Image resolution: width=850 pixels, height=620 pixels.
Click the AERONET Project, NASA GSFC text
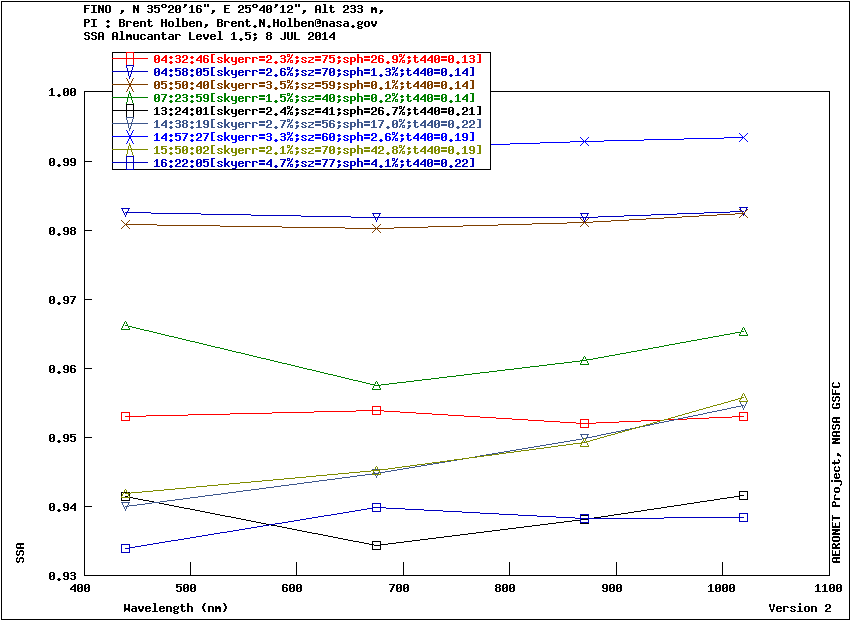click(837, 472)
